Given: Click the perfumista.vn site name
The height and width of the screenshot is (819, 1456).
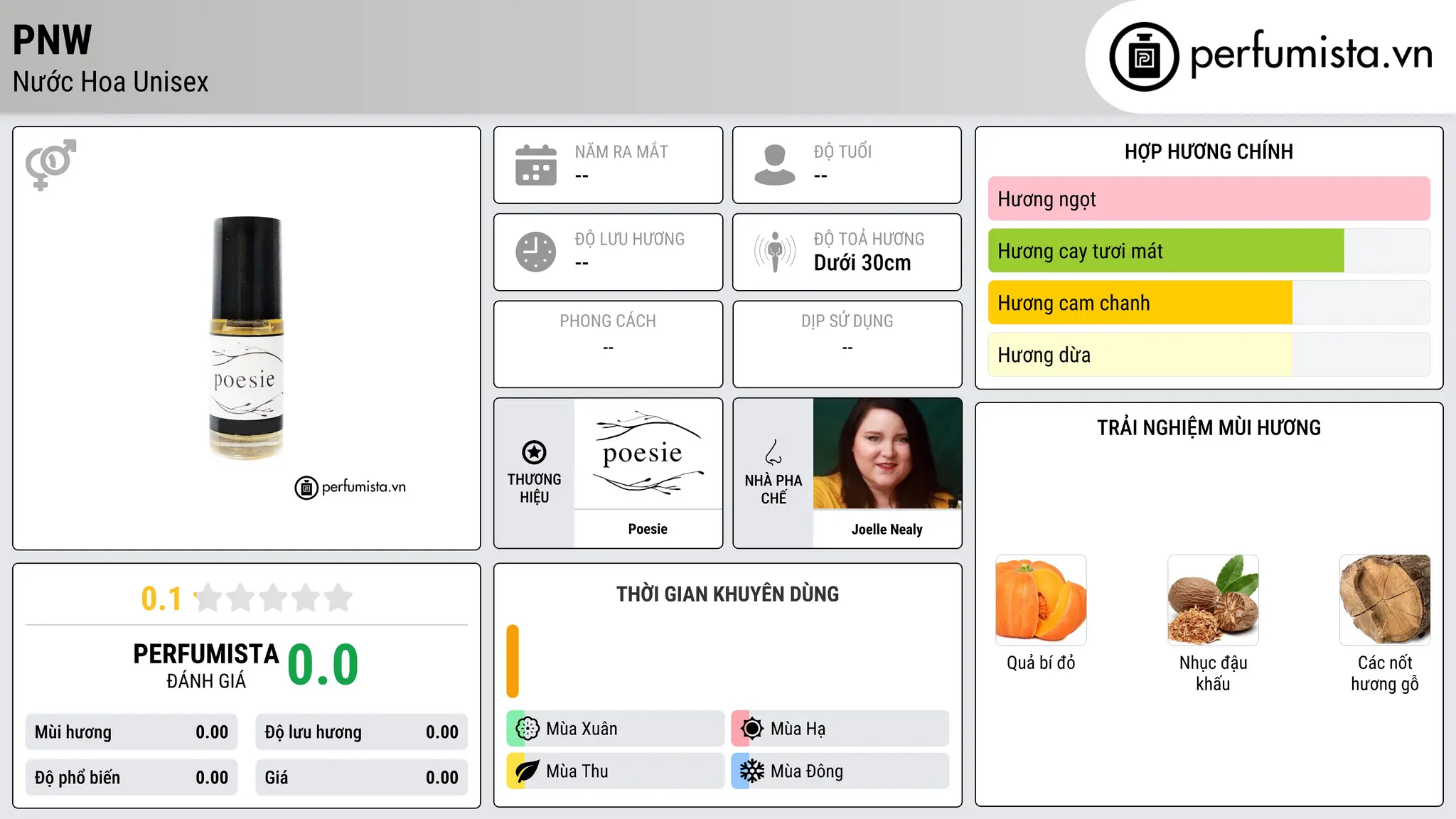Looking at the screenshot, I should tap(1311, 54).
